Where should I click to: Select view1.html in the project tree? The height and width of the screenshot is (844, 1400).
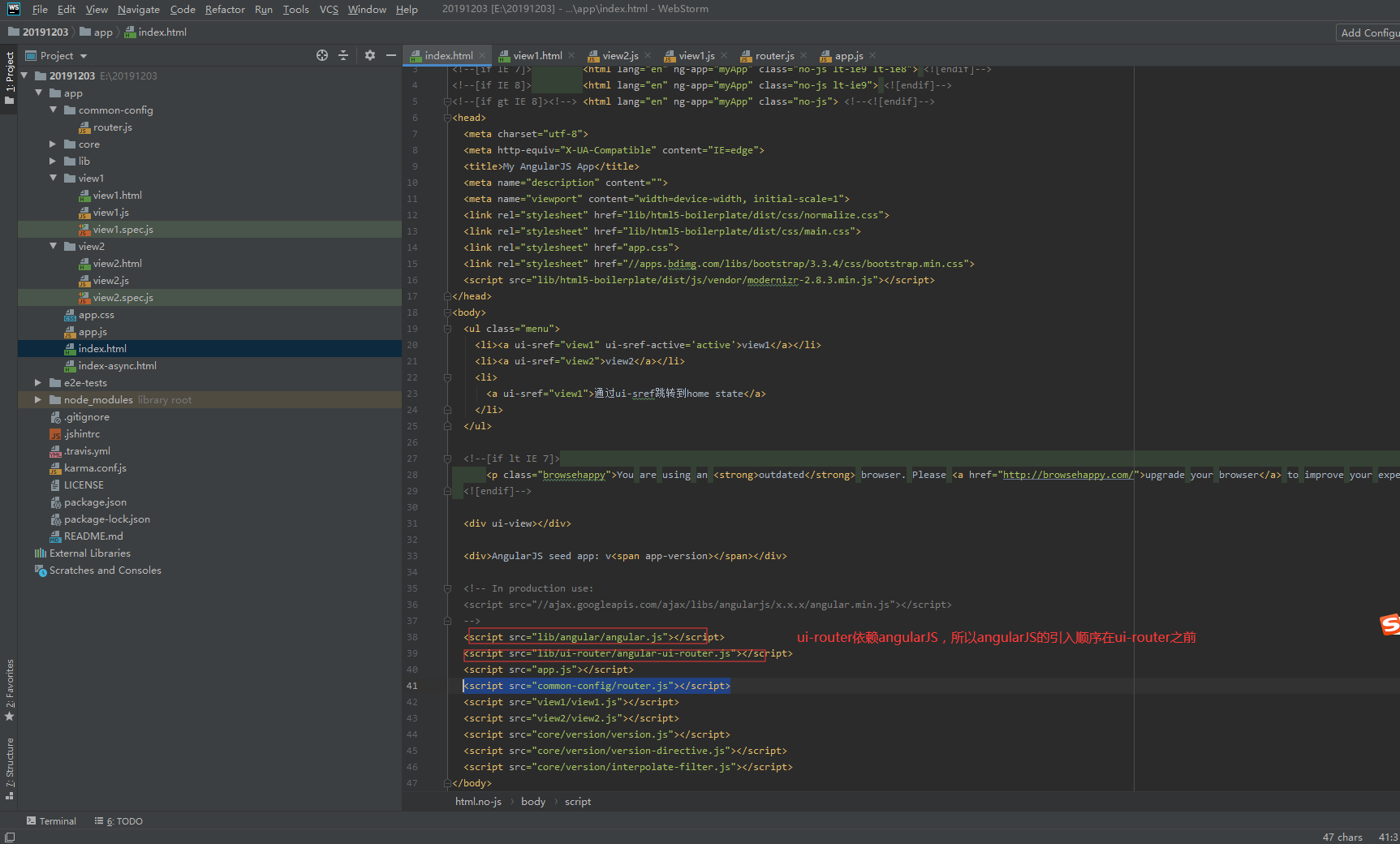pyautogui.click(x=117, y=195)
